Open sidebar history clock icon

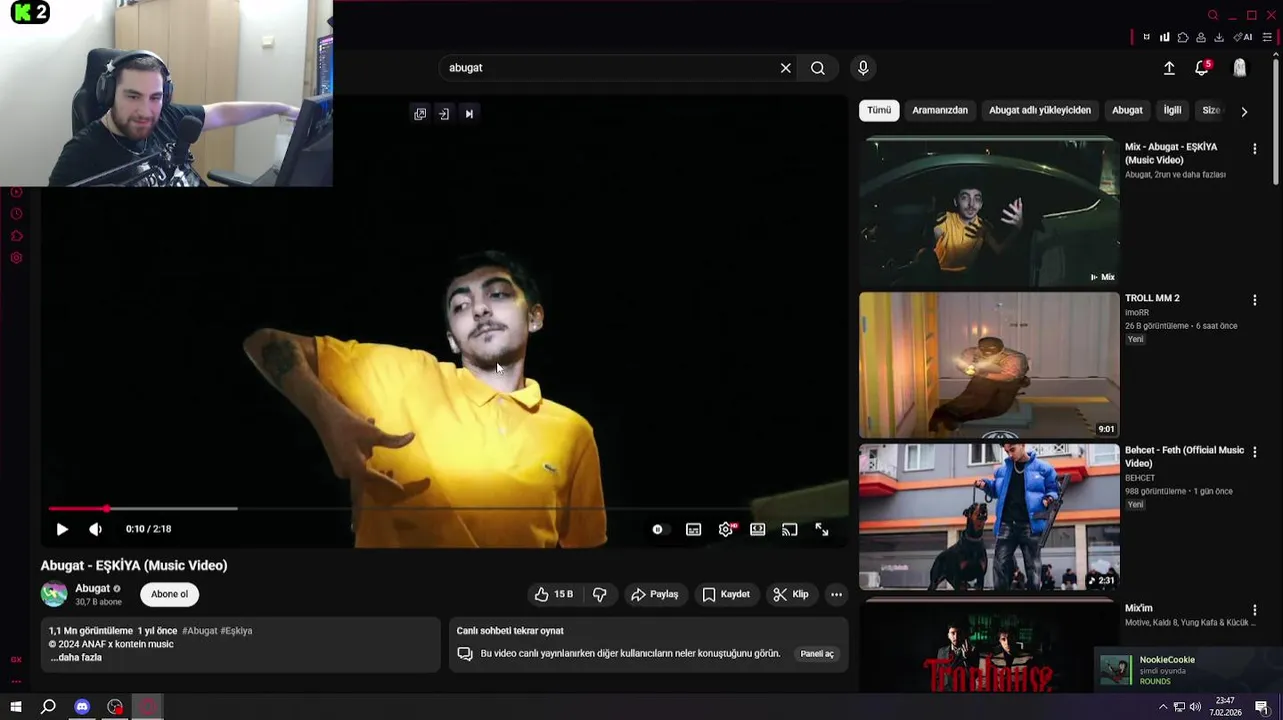pyautogui.click(x=16, y=214)
